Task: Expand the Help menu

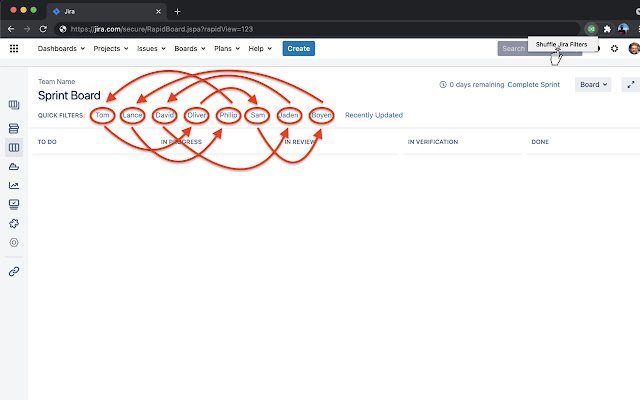Action: pyautogui.click(x=260, y=49)
